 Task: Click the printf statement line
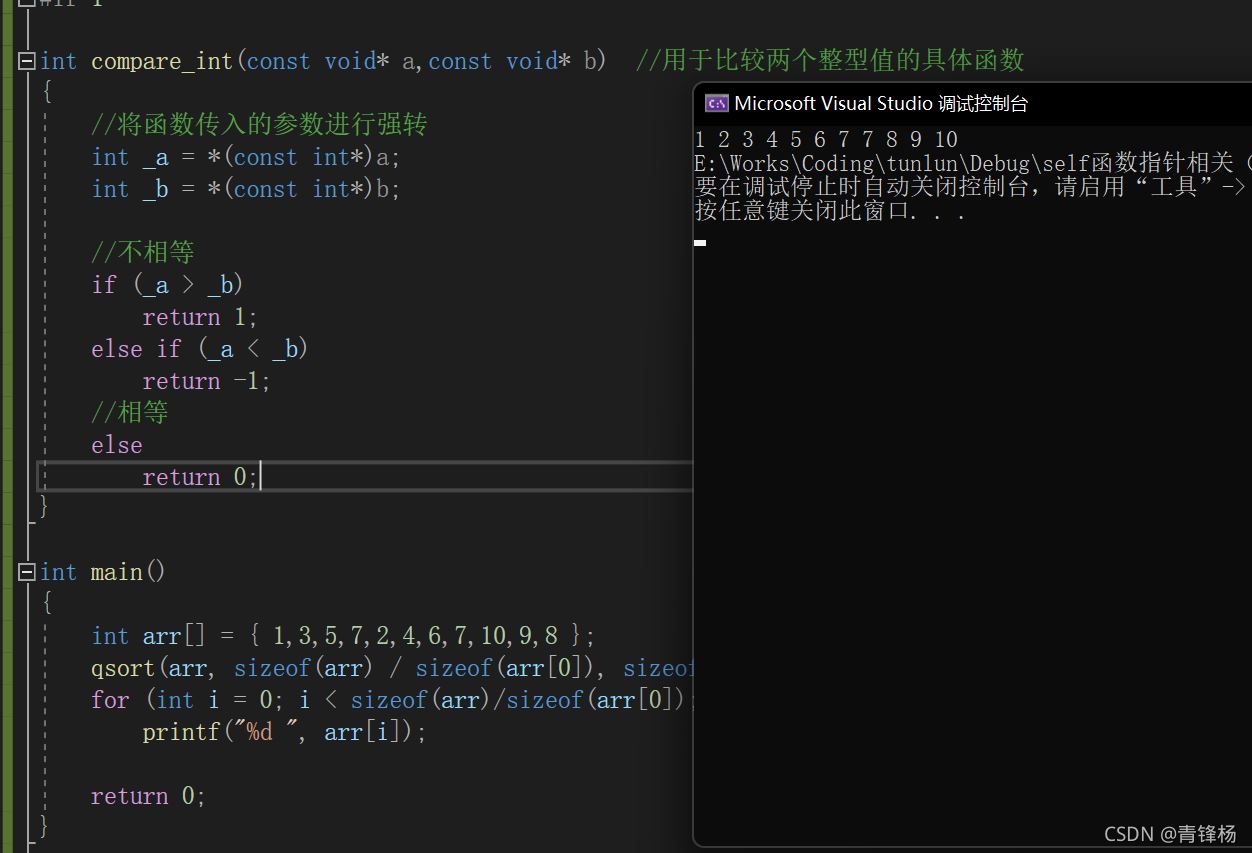[284, 732]
